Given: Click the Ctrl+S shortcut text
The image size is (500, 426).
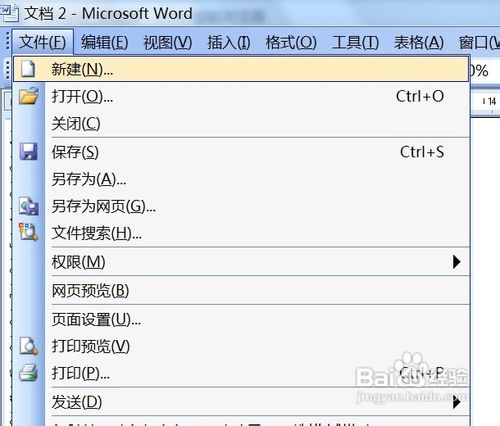Looking at the screenshot, I should pos(422,152).
